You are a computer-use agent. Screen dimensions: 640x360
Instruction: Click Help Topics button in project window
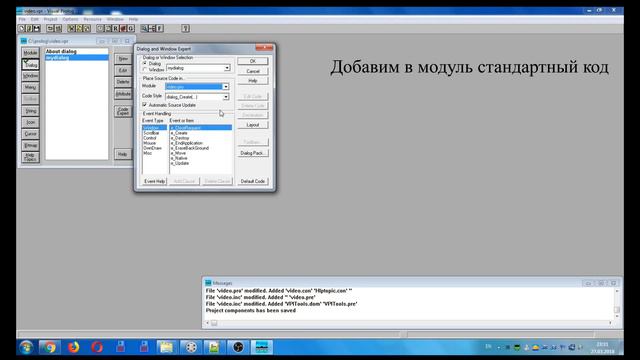point(30,157)
